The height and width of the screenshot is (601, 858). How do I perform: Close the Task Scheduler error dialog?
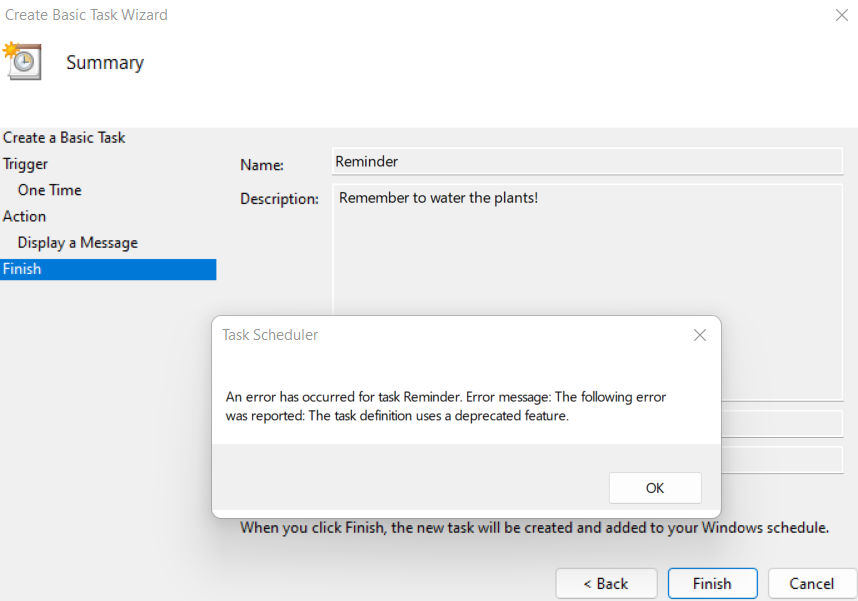pyautogui.click(x=700, y=336)
